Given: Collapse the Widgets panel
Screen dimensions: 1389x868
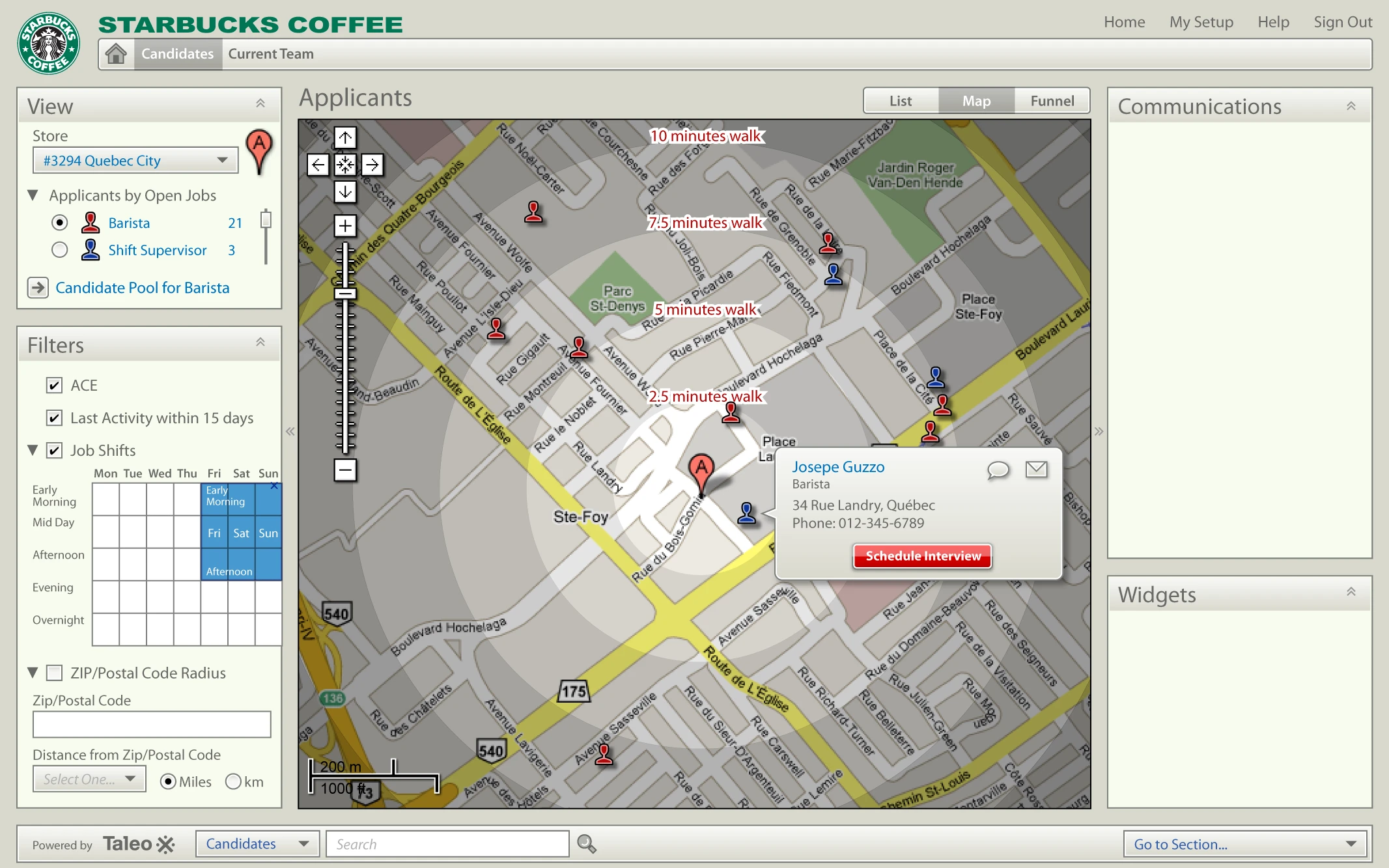Looking at the screenshot, I should [1351, 592].
